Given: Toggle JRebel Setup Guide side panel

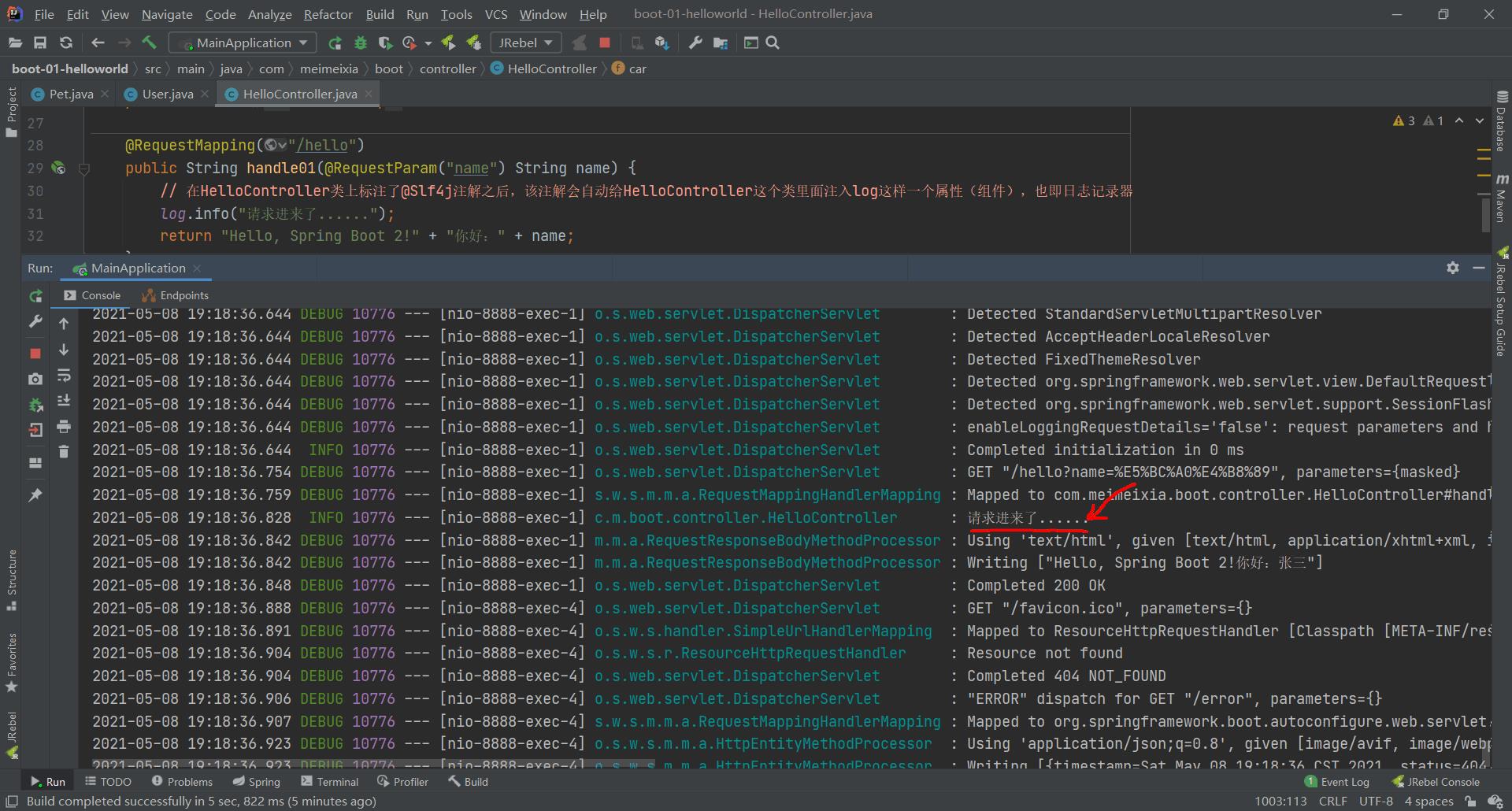Looking at the screenshot, I should click(x=1501, y=302).
